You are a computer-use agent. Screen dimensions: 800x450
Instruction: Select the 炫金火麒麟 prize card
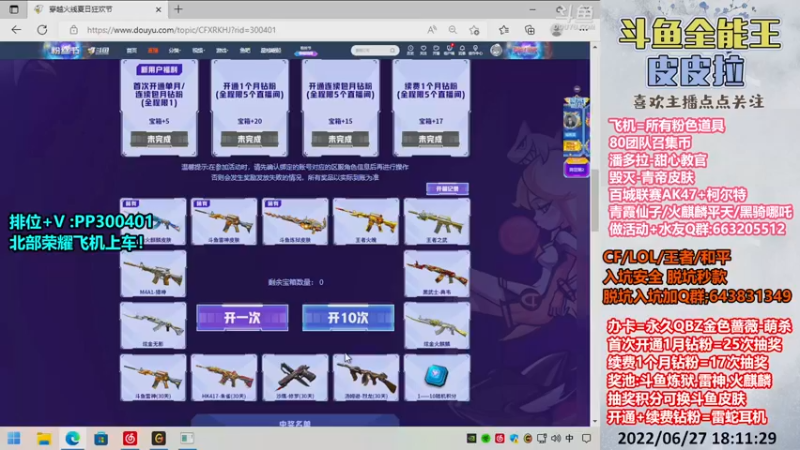(437, 326)
